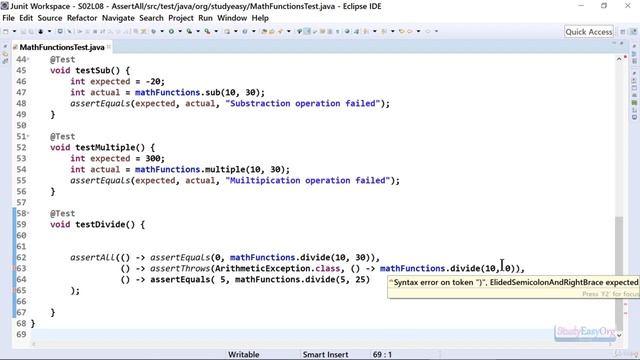Click the Search flashlight toolbar icon
This screenshot has height=360, width=640.
281,31
